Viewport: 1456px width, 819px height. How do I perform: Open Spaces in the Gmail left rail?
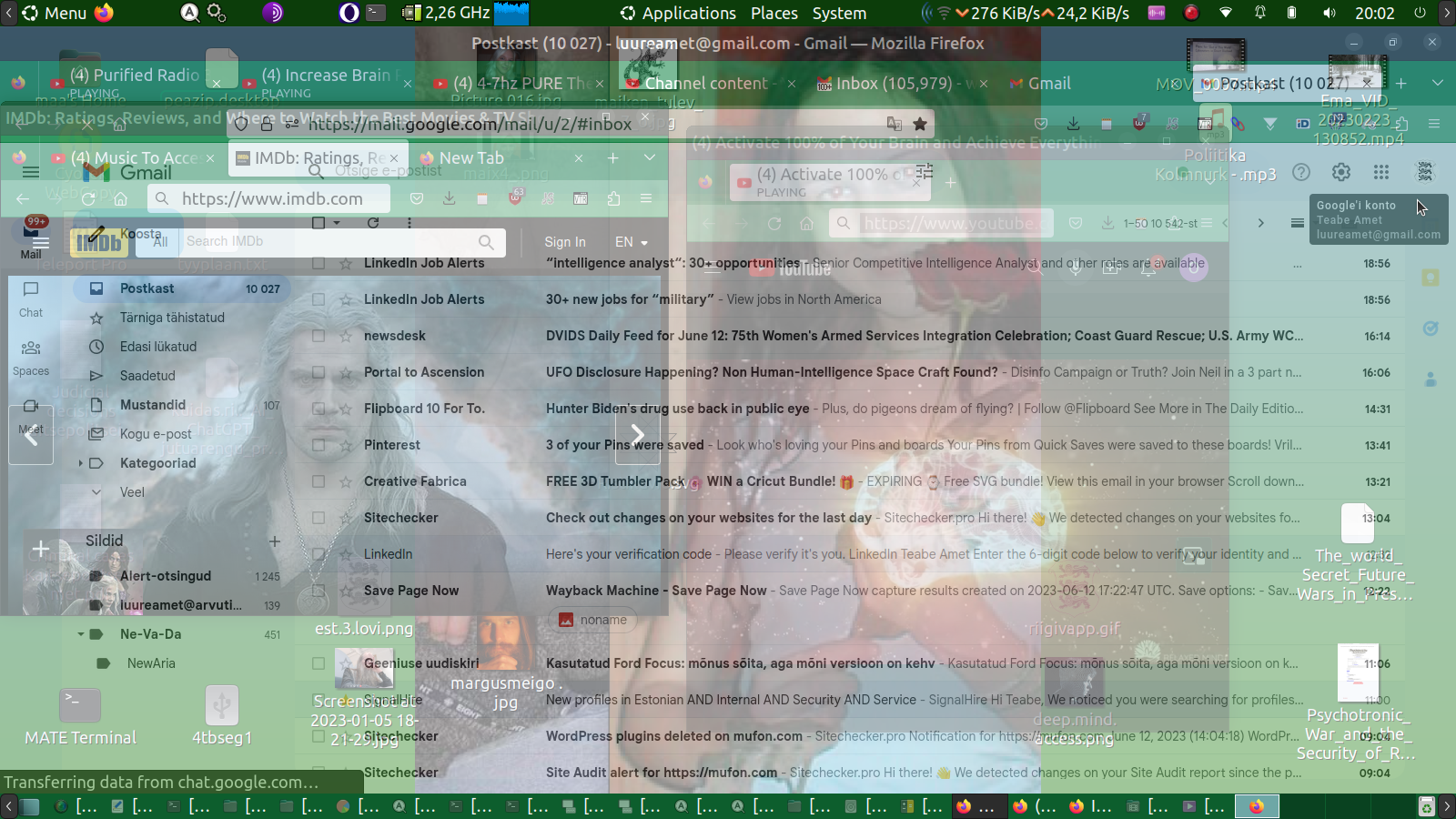coord(31,357)
